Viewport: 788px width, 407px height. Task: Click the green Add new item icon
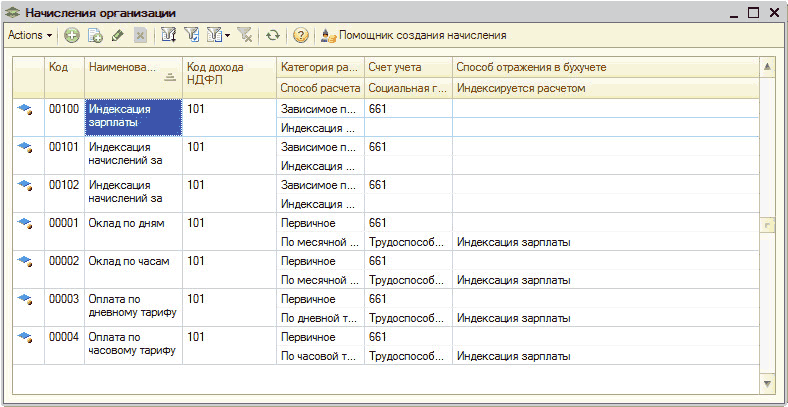click(x=72, y=35)
